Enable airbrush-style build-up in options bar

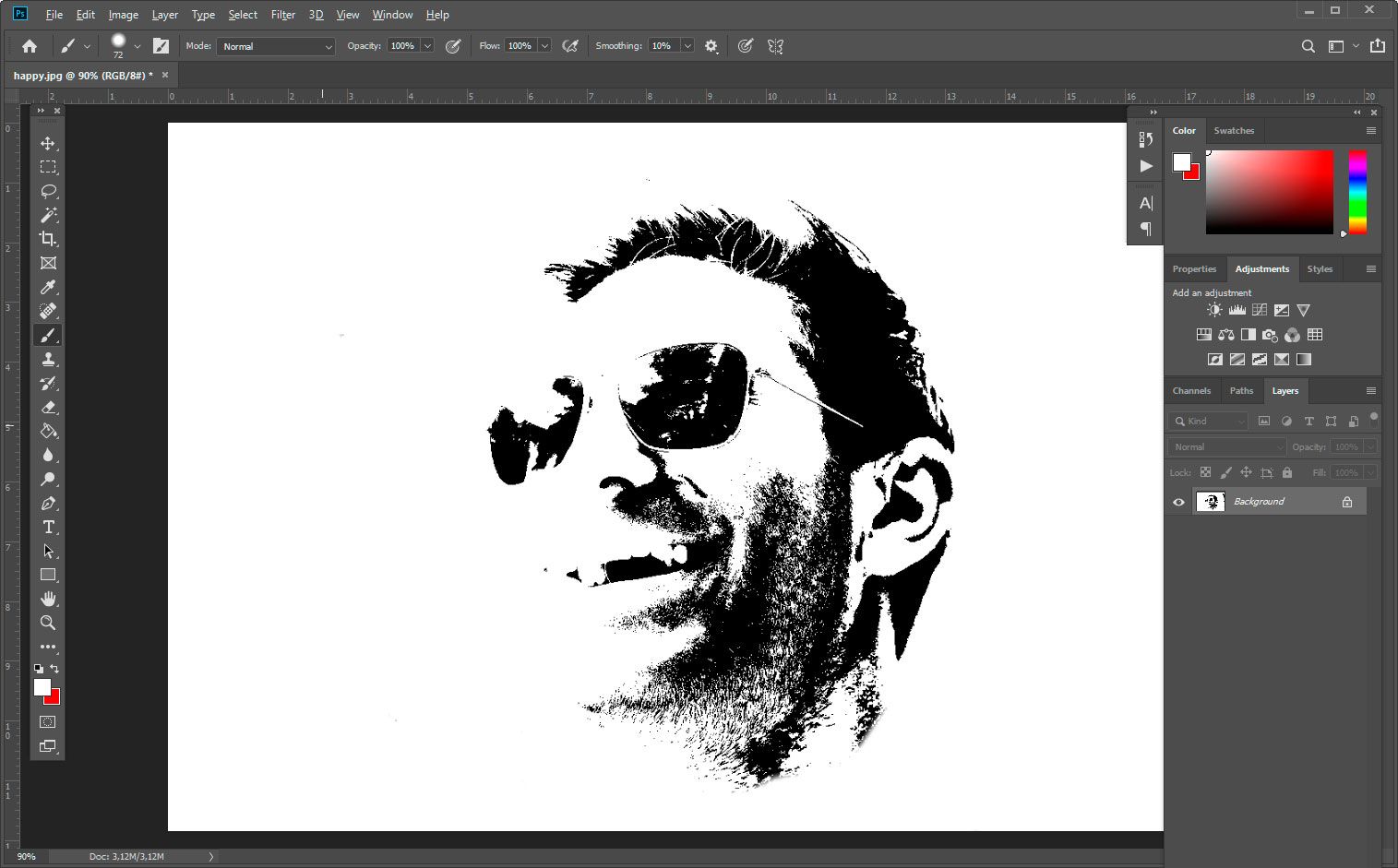(570, 45)
